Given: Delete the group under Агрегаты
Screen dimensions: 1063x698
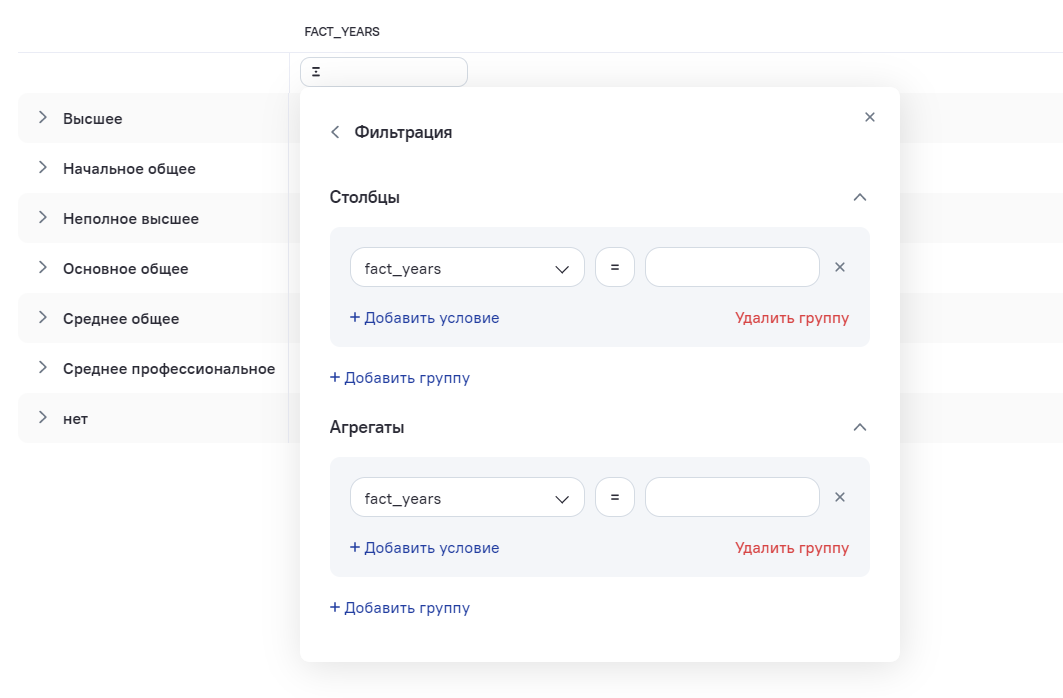Looking at the screenshot, I should (x=791, y=548).
